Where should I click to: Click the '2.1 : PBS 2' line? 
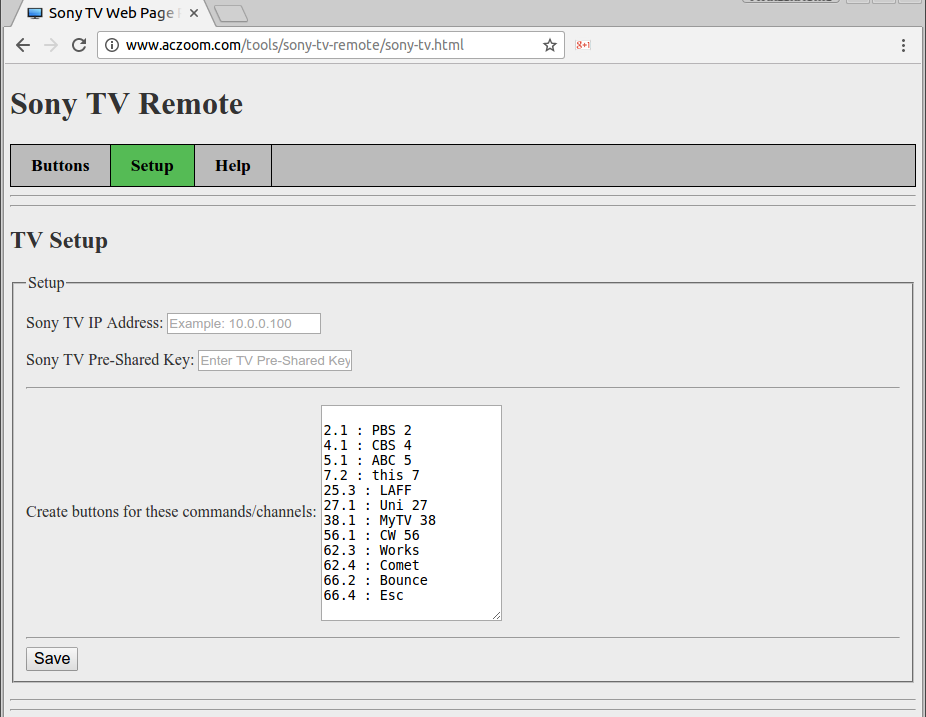tap(367, 431)
